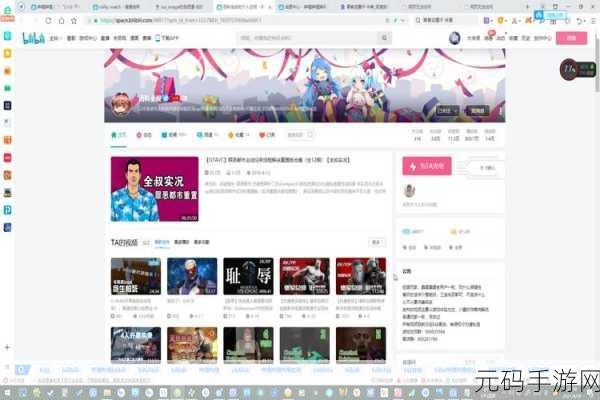The height and width of the screenshot is (400, 600).
Task: Click the pink 为TA充电 button
Action: [x=427, y=166]
